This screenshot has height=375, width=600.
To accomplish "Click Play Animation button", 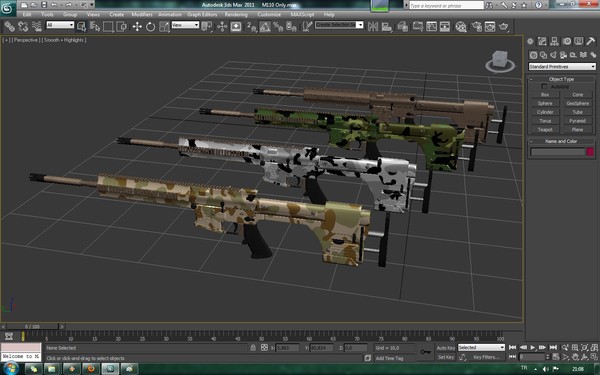I will click(x=533, y=347).
